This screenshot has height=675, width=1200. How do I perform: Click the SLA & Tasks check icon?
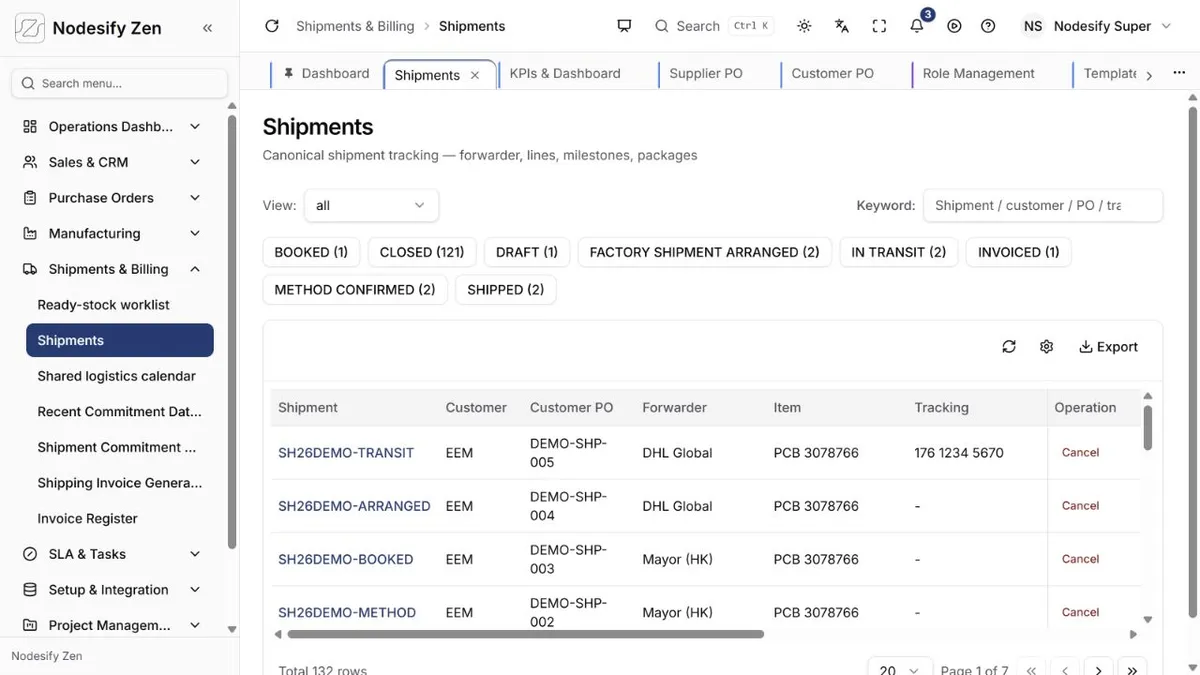[x=30, y=554]
